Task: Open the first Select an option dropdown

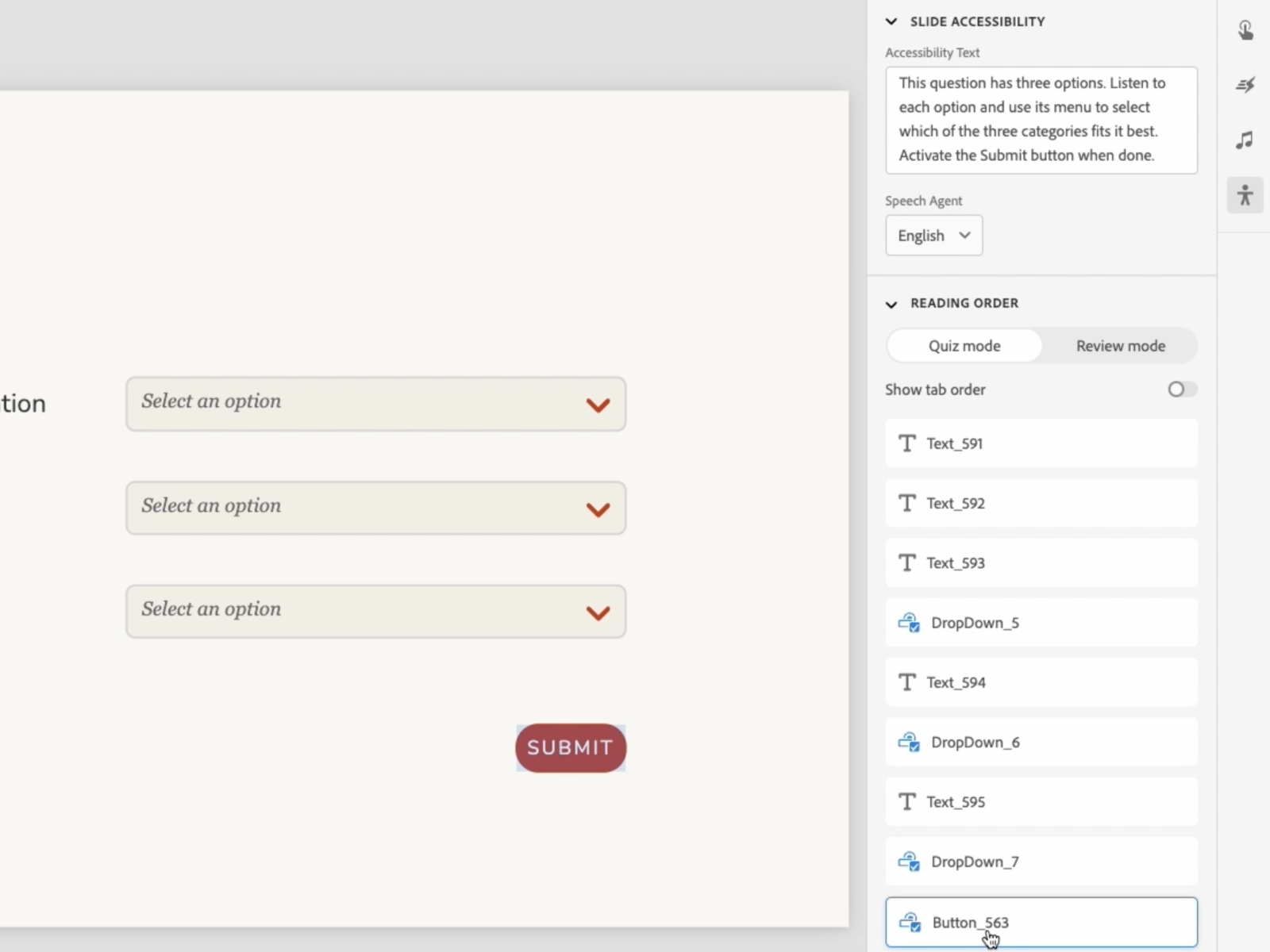Action: (x=375, y=404)
